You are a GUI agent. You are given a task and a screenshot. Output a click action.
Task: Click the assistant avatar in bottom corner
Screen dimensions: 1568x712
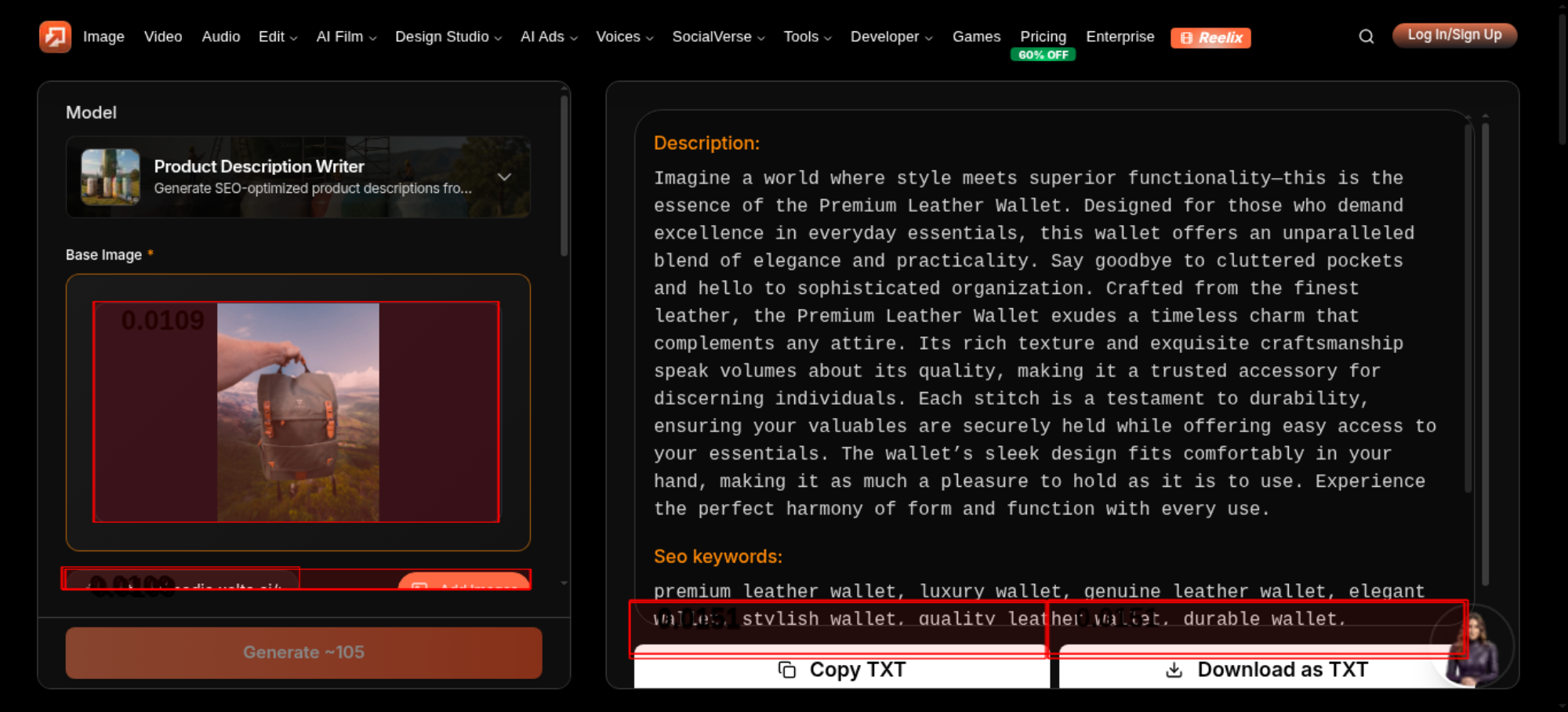[1473, 646]
